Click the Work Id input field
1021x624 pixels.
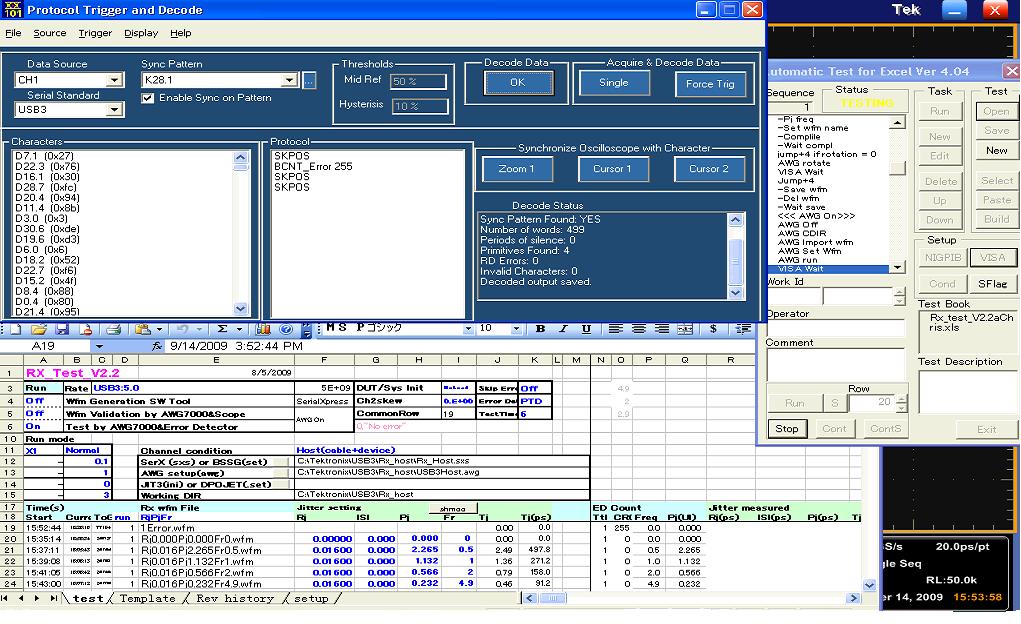858,297
